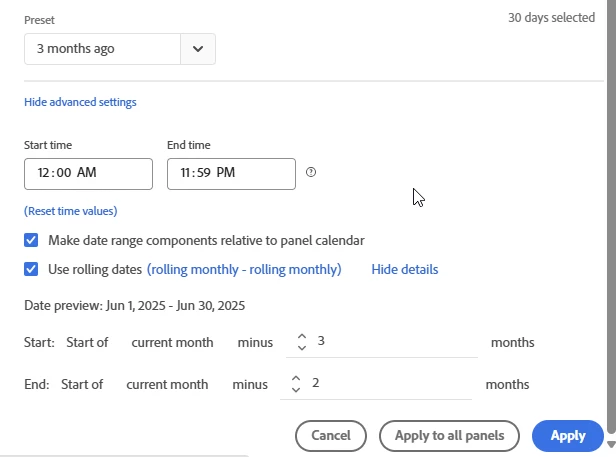This screenshot has width=616, height=457.
Task: Open the End row 'minus' selector
Action: click(x=250, y=384)
